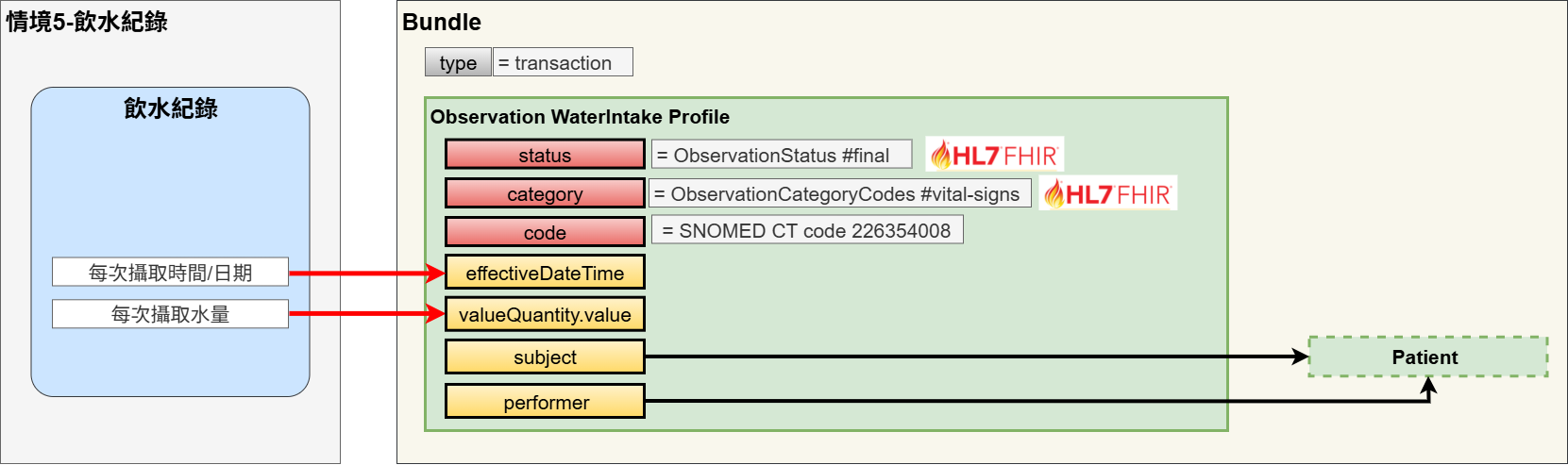Select the dashed Patient resource box
Viewport: 1568px width, 465px height.
1427,357
